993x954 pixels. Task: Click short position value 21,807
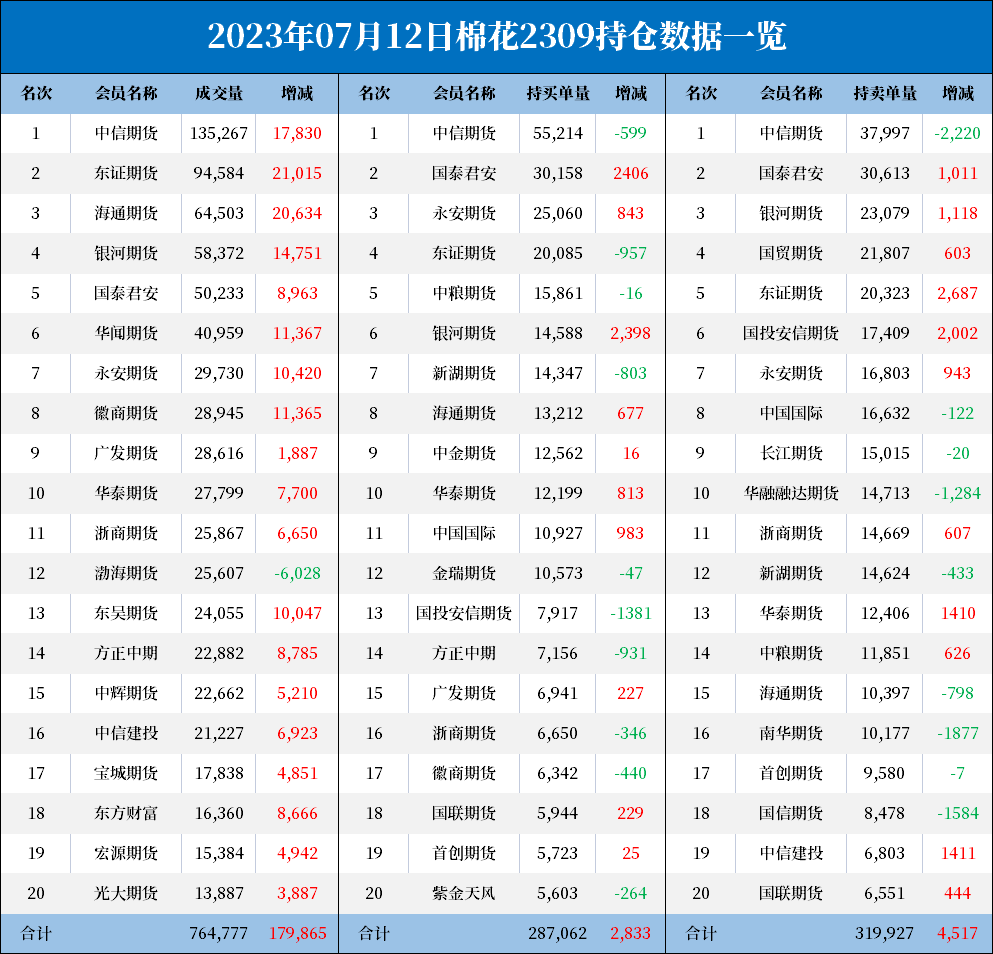[x=885, y=253]
